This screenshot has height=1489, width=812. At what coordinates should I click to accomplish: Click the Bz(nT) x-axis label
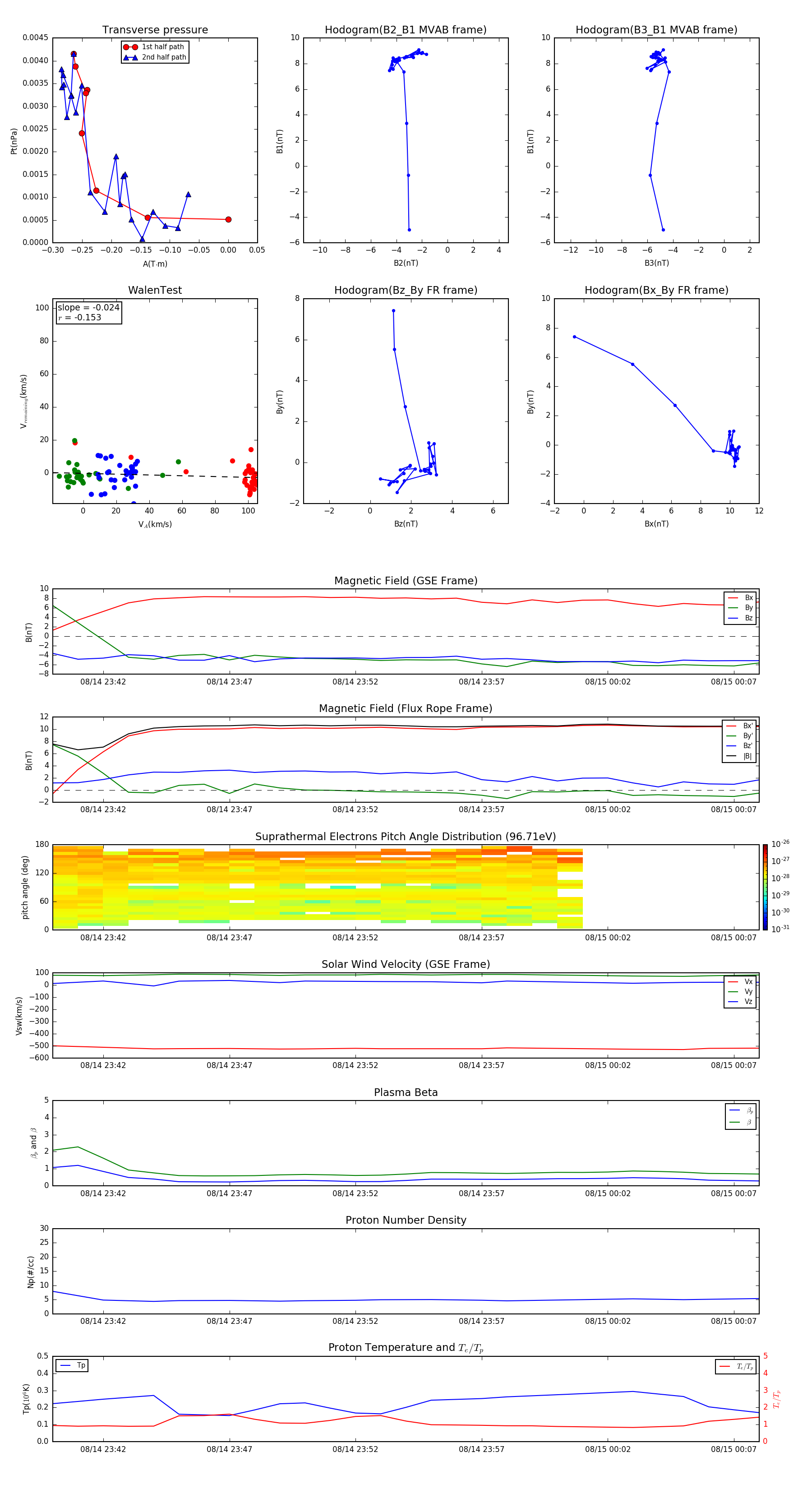tap(406, 524)
